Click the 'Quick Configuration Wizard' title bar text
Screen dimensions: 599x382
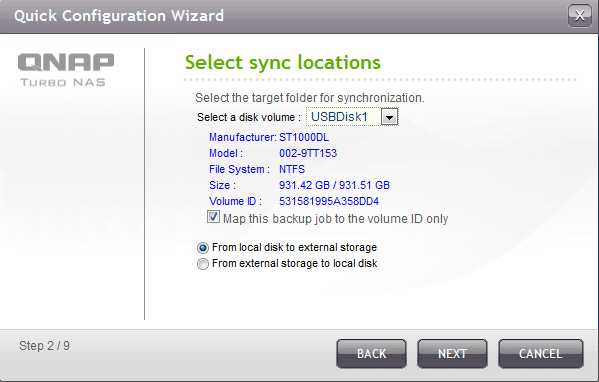click(119, 16)
